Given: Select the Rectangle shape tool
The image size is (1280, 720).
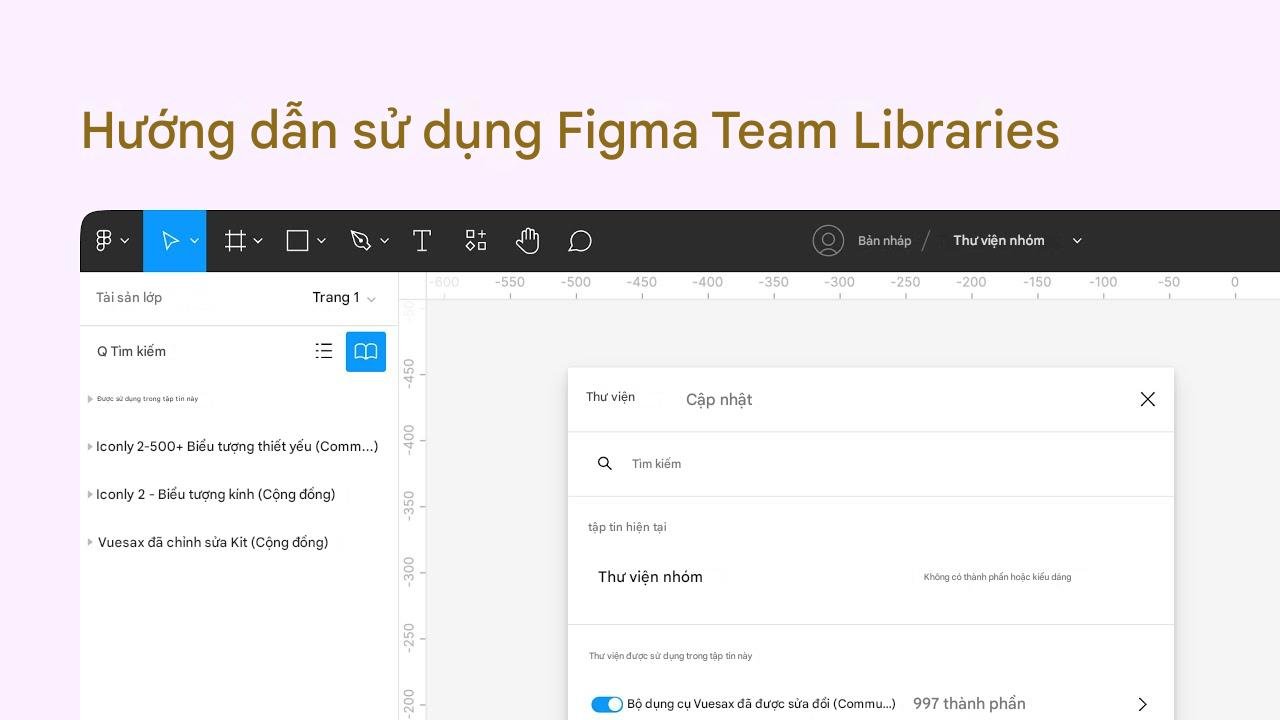Looking at the screenshot, I should (x=297, y=241).
